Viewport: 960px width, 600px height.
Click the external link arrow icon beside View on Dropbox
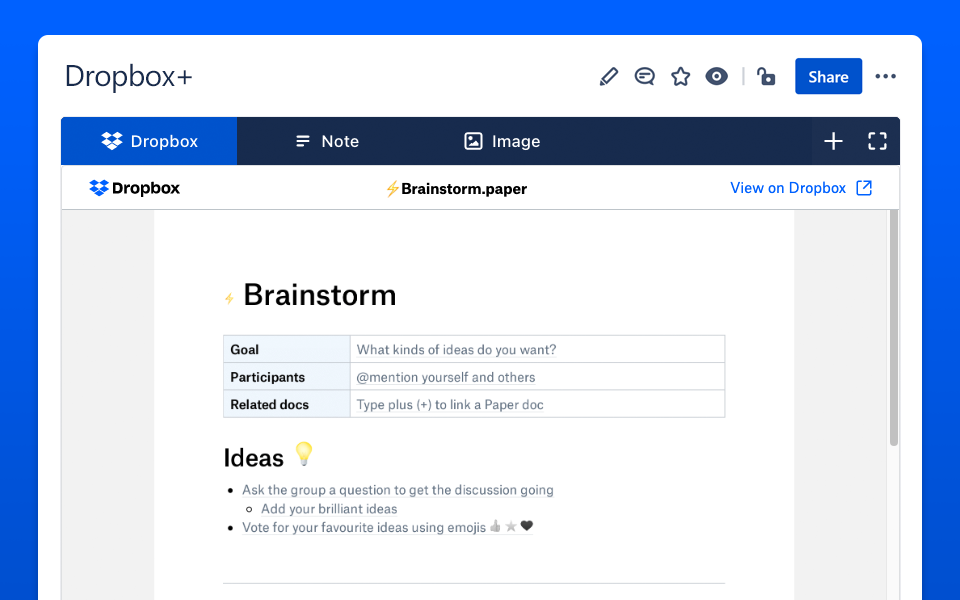pyautogui.click(x=864, y=188)
